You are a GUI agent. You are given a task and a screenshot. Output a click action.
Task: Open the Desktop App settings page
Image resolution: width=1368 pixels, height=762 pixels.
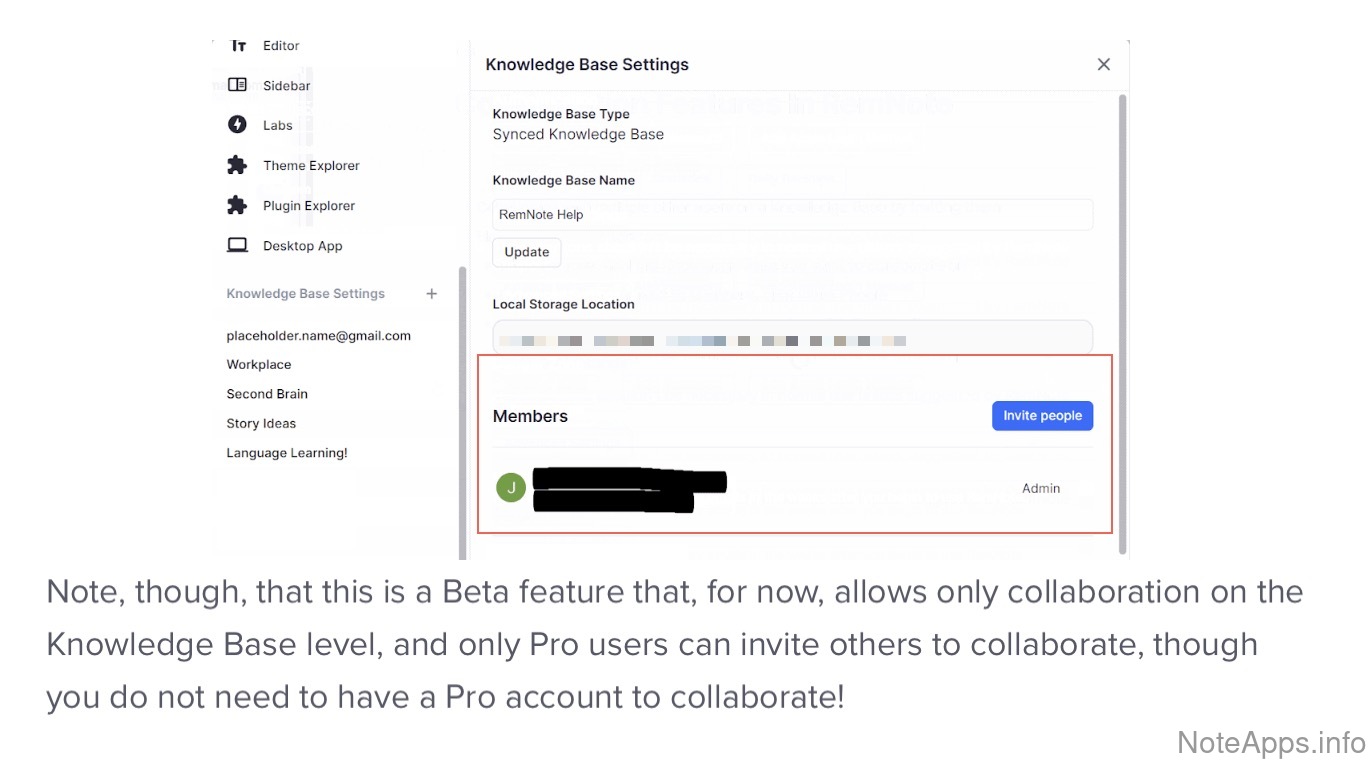tap(302, 246)
